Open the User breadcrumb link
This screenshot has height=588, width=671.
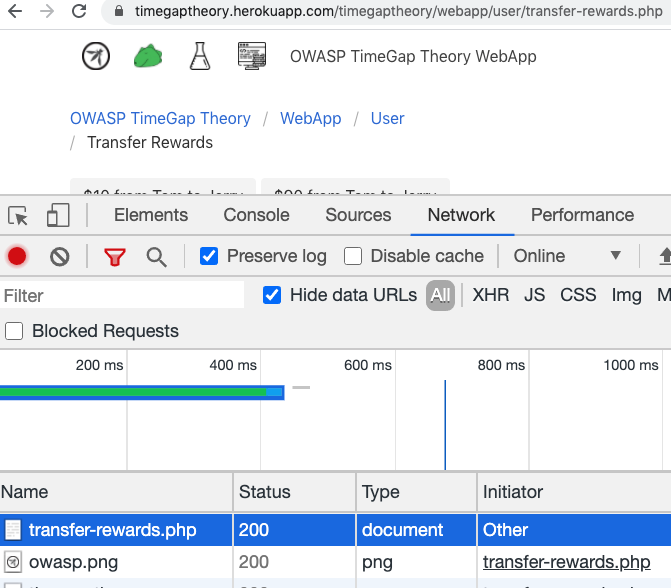click(387, 119)
